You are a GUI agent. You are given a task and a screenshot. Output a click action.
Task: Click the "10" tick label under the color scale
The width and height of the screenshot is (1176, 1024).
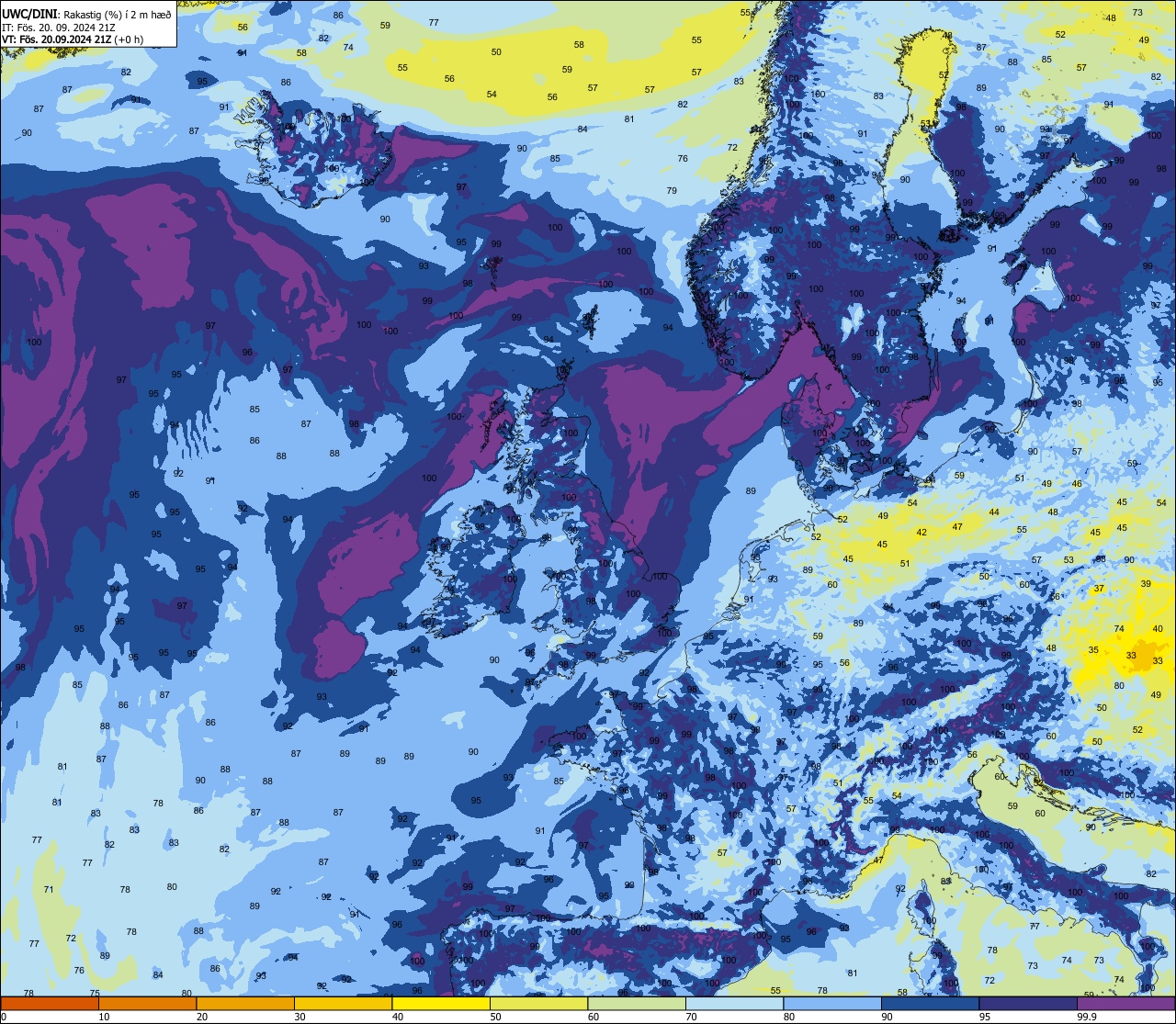(104, 1017)
